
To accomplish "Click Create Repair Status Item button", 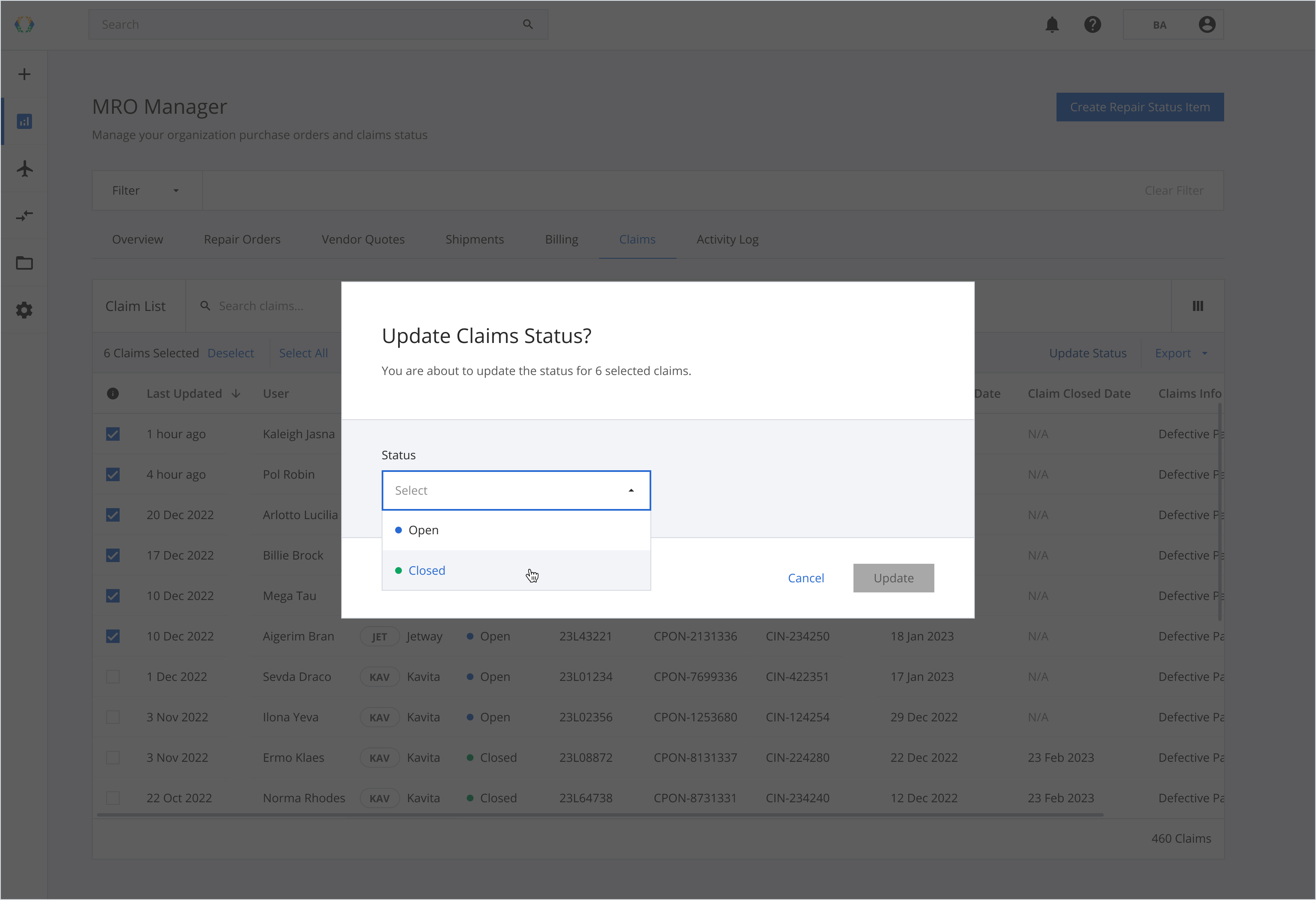I will 1140,107.
